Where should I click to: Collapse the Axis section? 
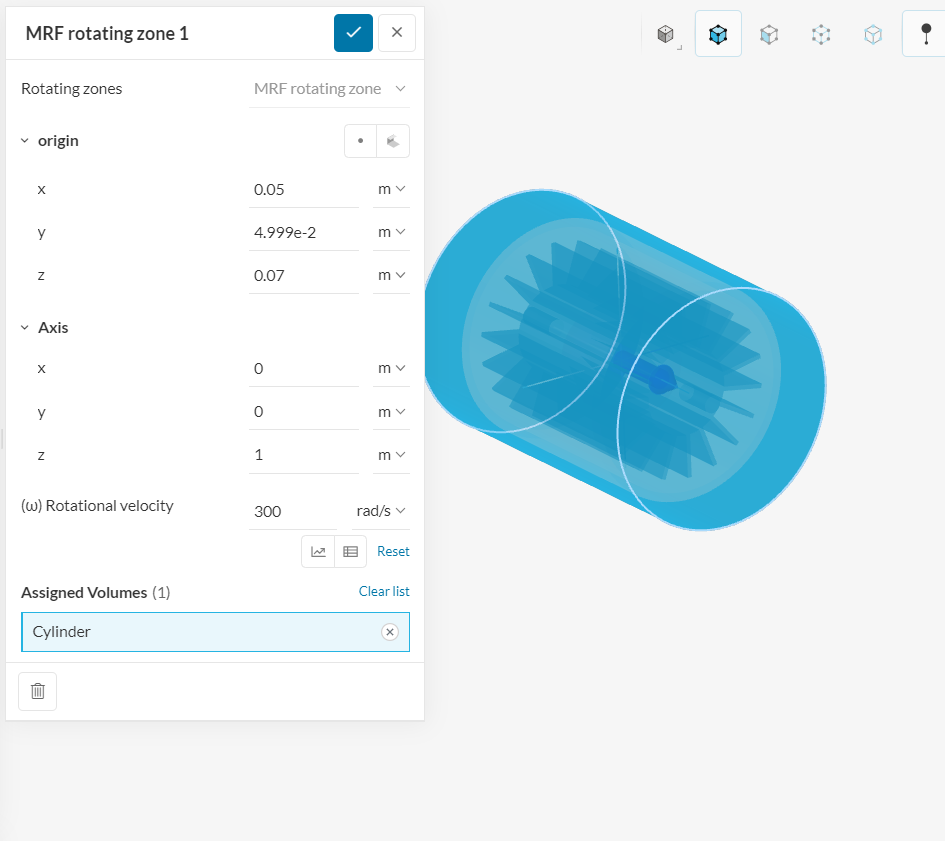pos(25,328)
